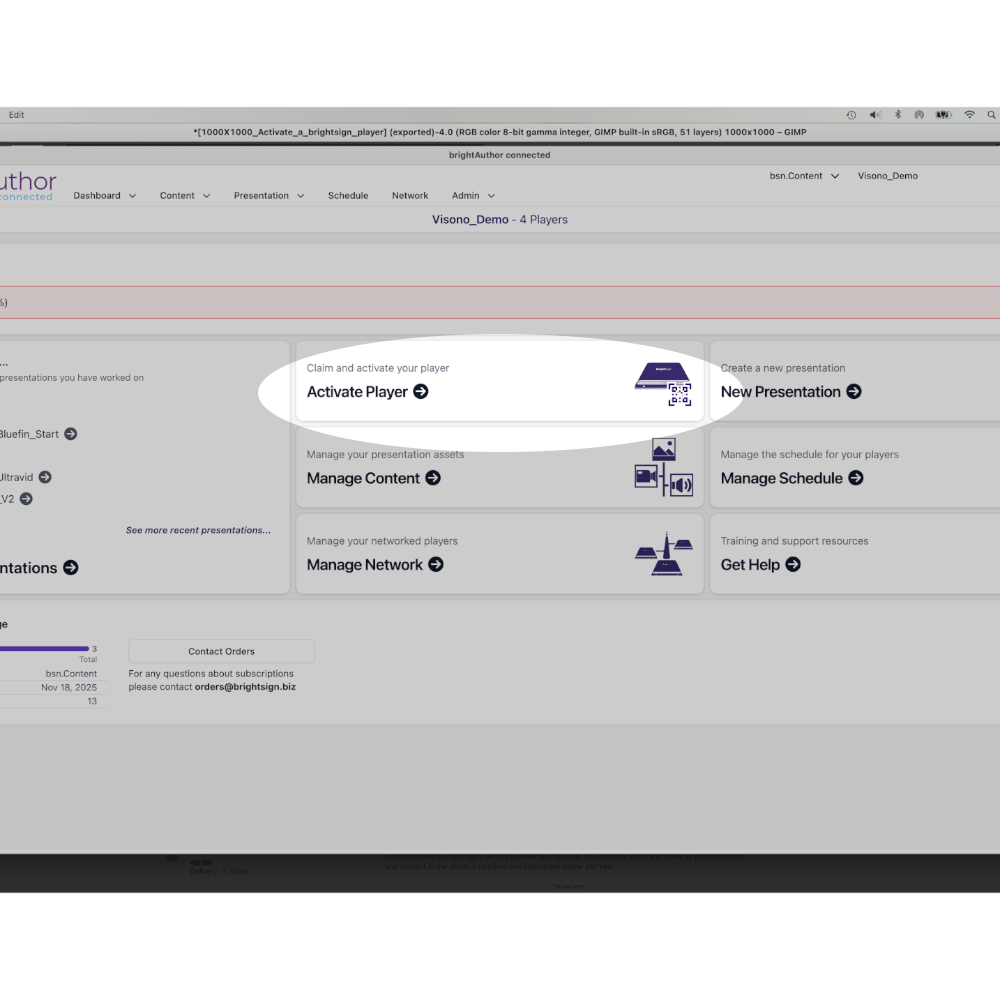Screen dimensions: 1000x1000
Task: Open the bsn.Content dropdown at top right
Action: click(x=804, y=176)
